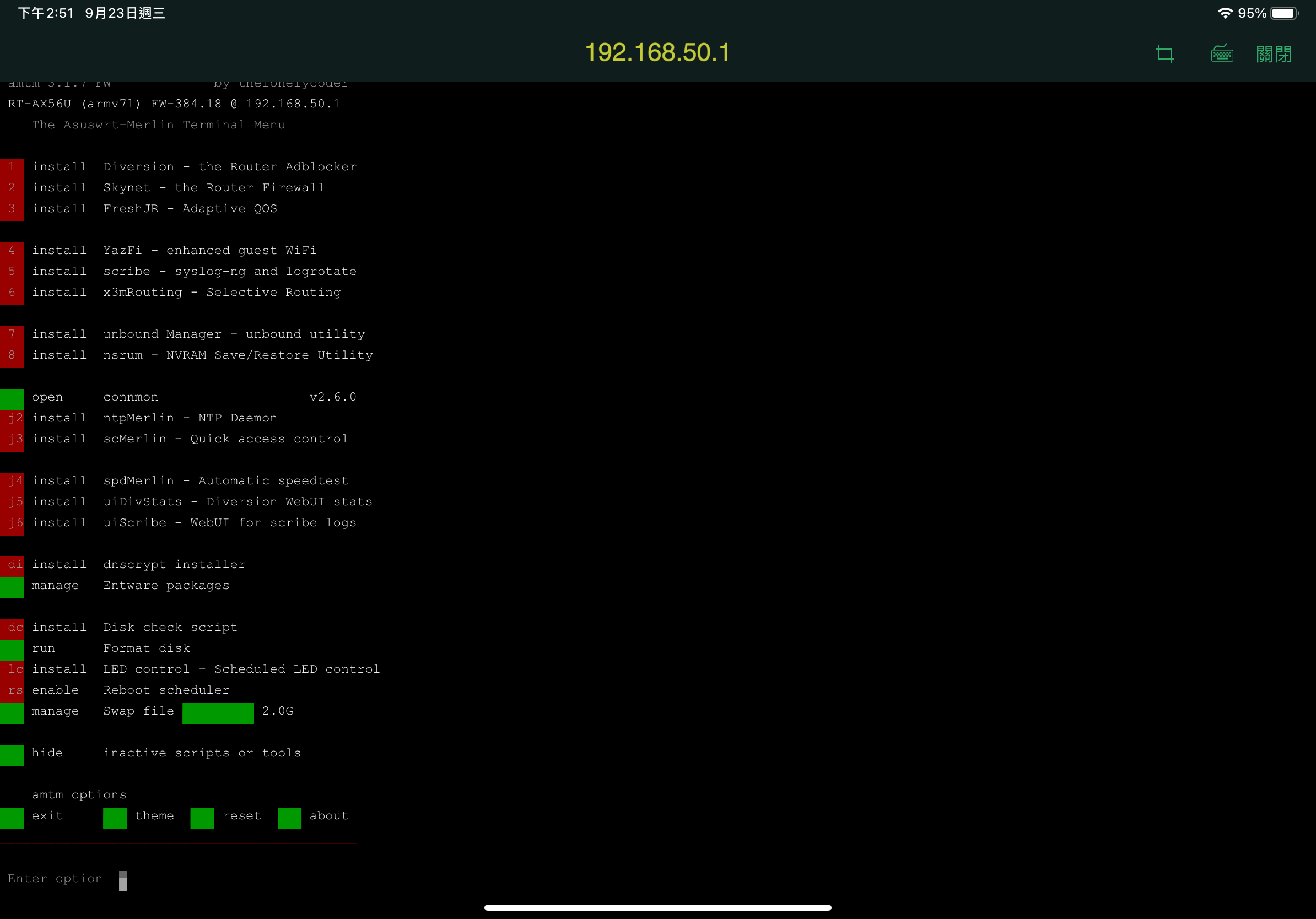Select j6 uiScribe WebUI scribe logs
The height and width of the screenshot is (919, 1316).
pos(179,522)
